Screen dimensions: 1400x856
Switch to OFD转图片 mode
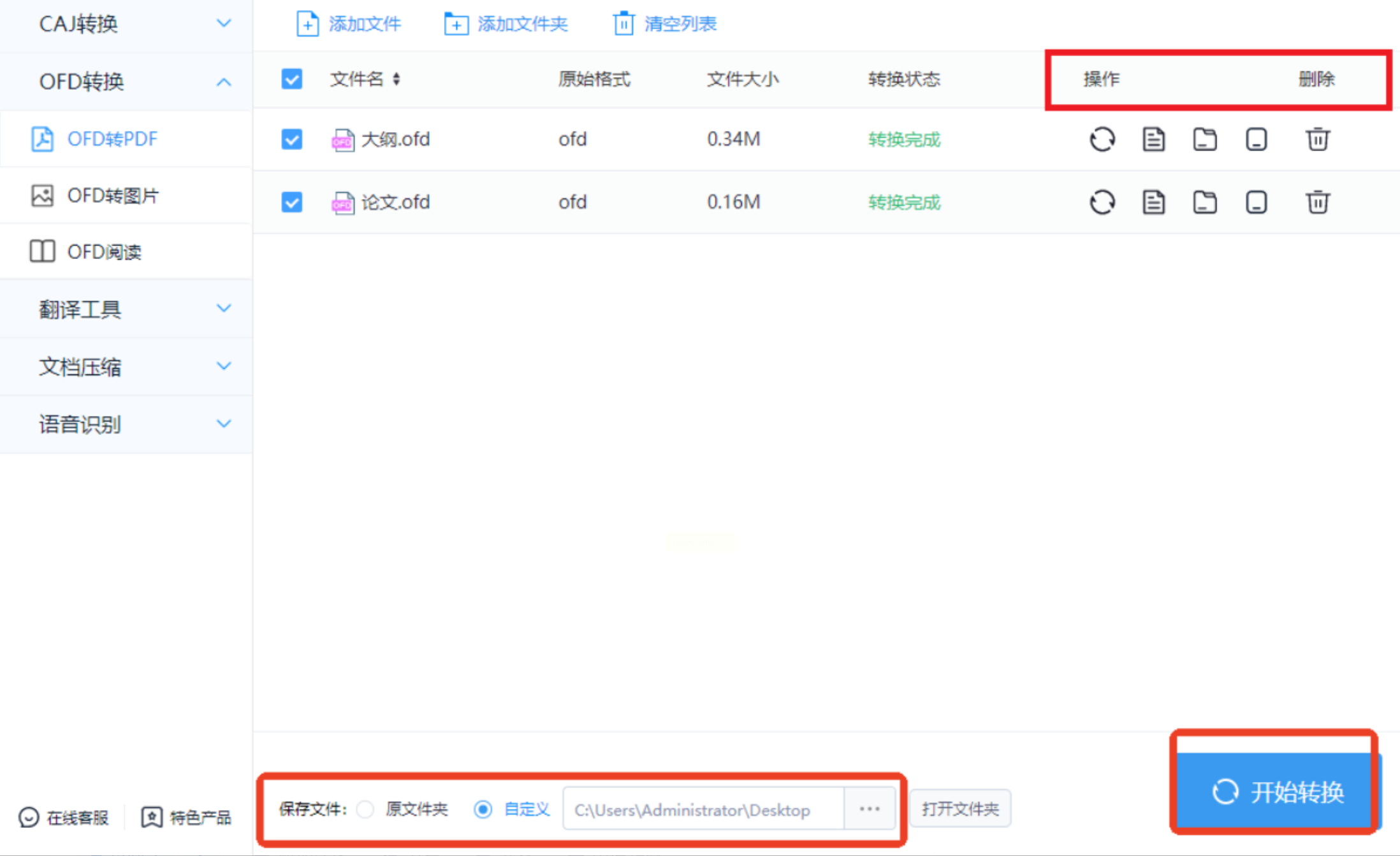coord(112,195)
